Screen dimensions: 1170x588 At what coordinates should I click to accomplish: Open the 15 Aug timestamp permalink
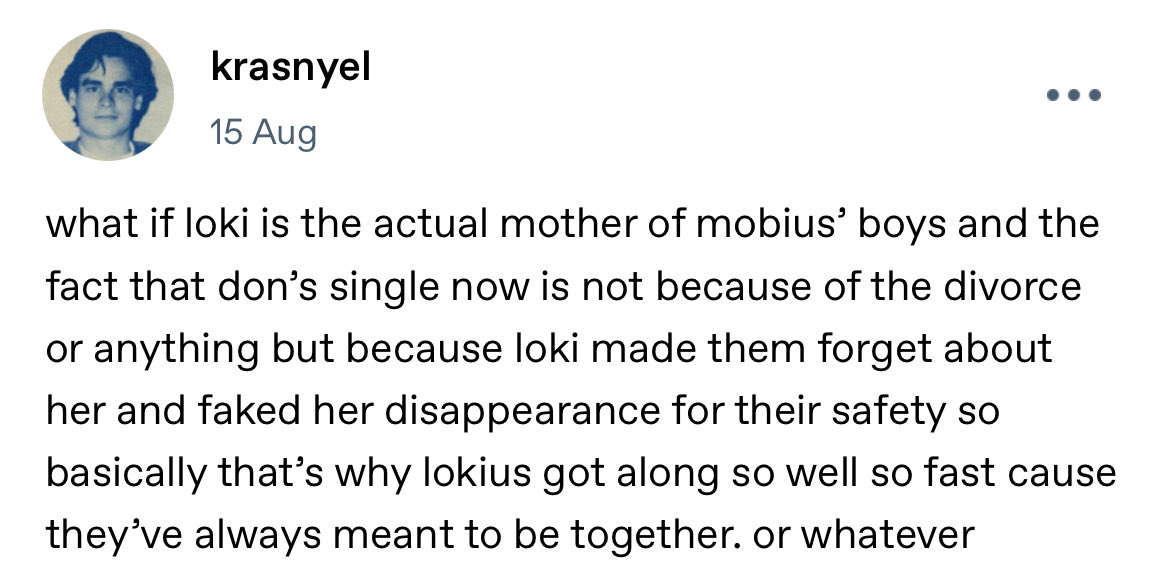pyautogui.click(x=263, y=133)
